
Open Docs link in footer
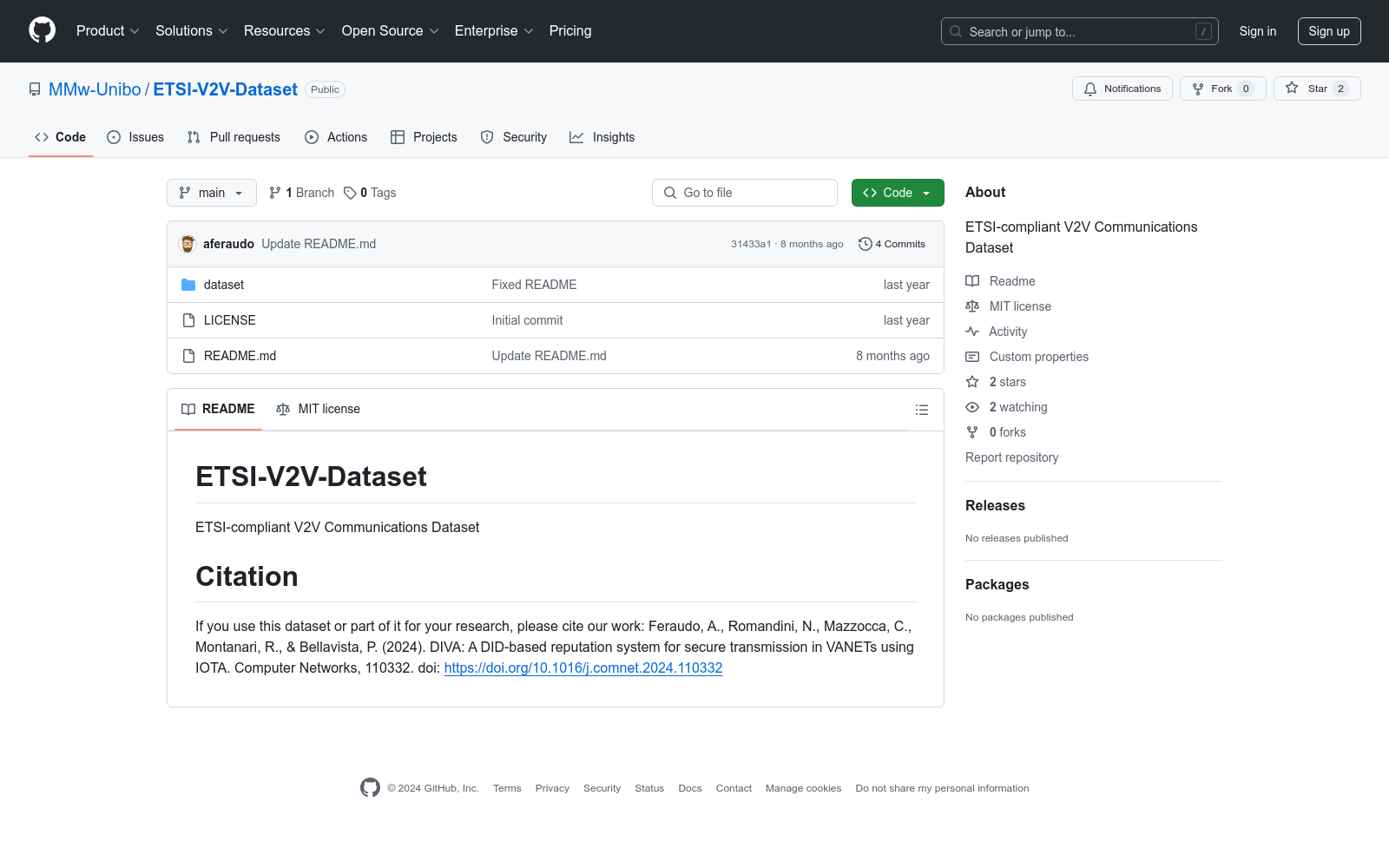click(x=690, y=788)
